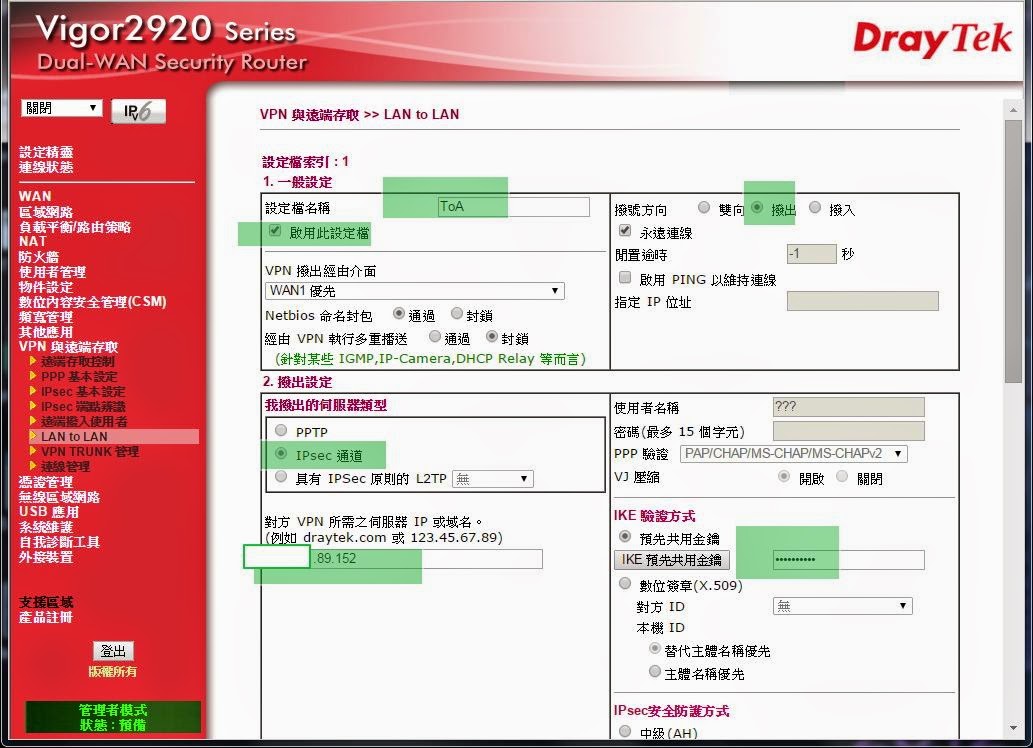
Task: Select IPsec 基本設定 submenu item
Action: (83, 391)
